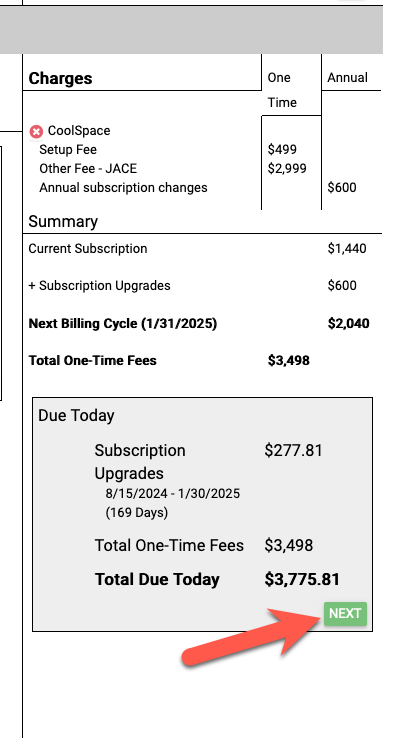Click the green NEXT button
Viewport: 396px width, 738px height.
click(x=345, y=614)
